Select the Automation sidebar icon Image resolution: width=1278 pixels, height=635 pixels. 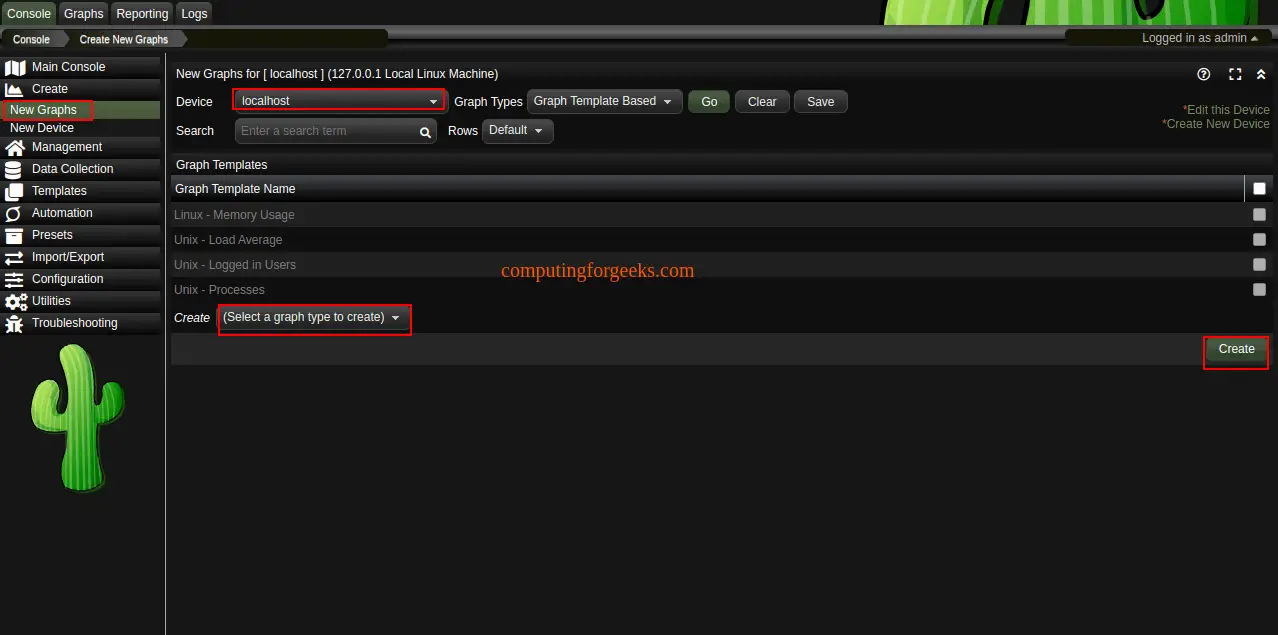(x=14, y=213)
